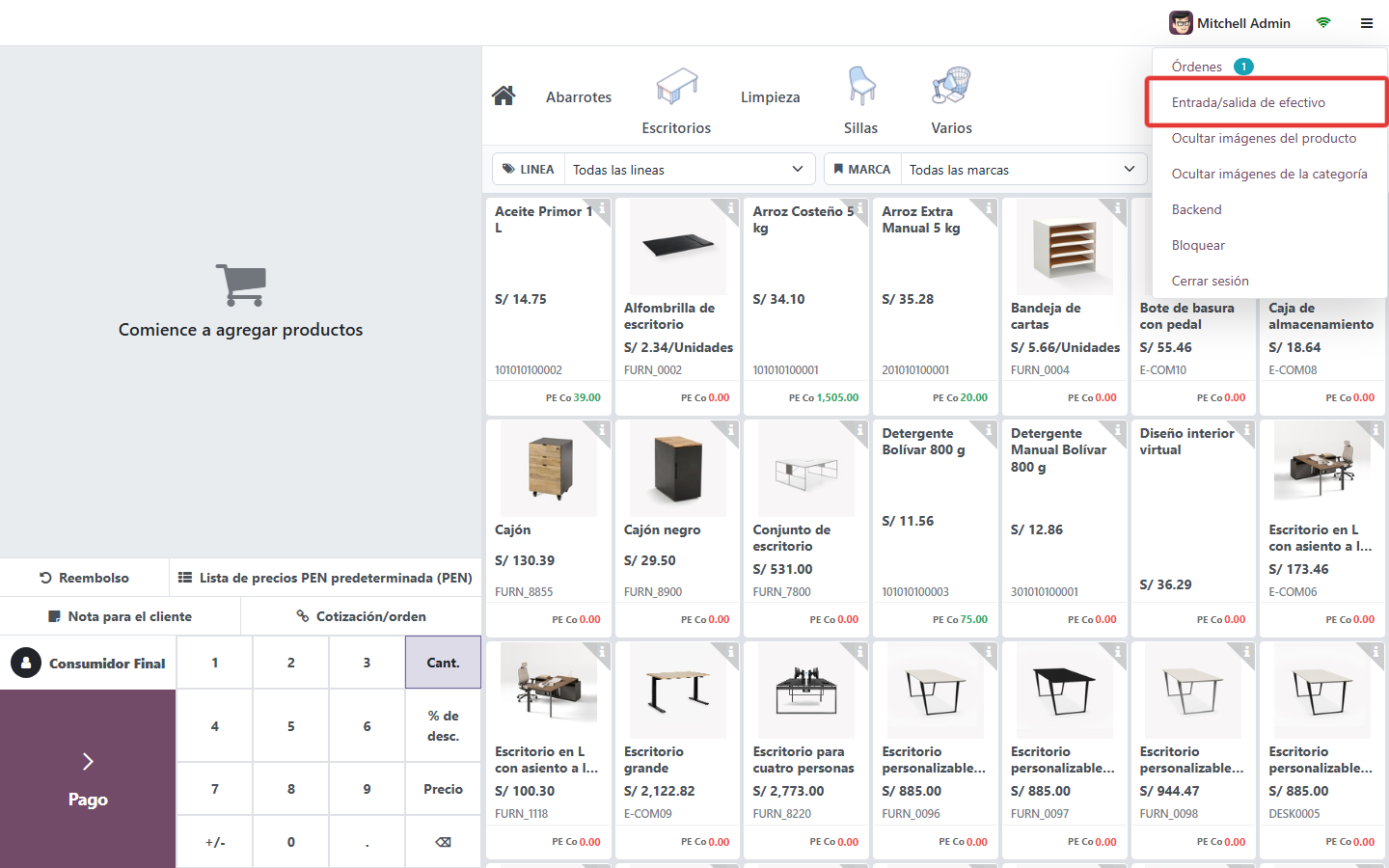Click the Pago button
The height and width of the screenshot is (868, 1389).
click(x=88, y=779)
